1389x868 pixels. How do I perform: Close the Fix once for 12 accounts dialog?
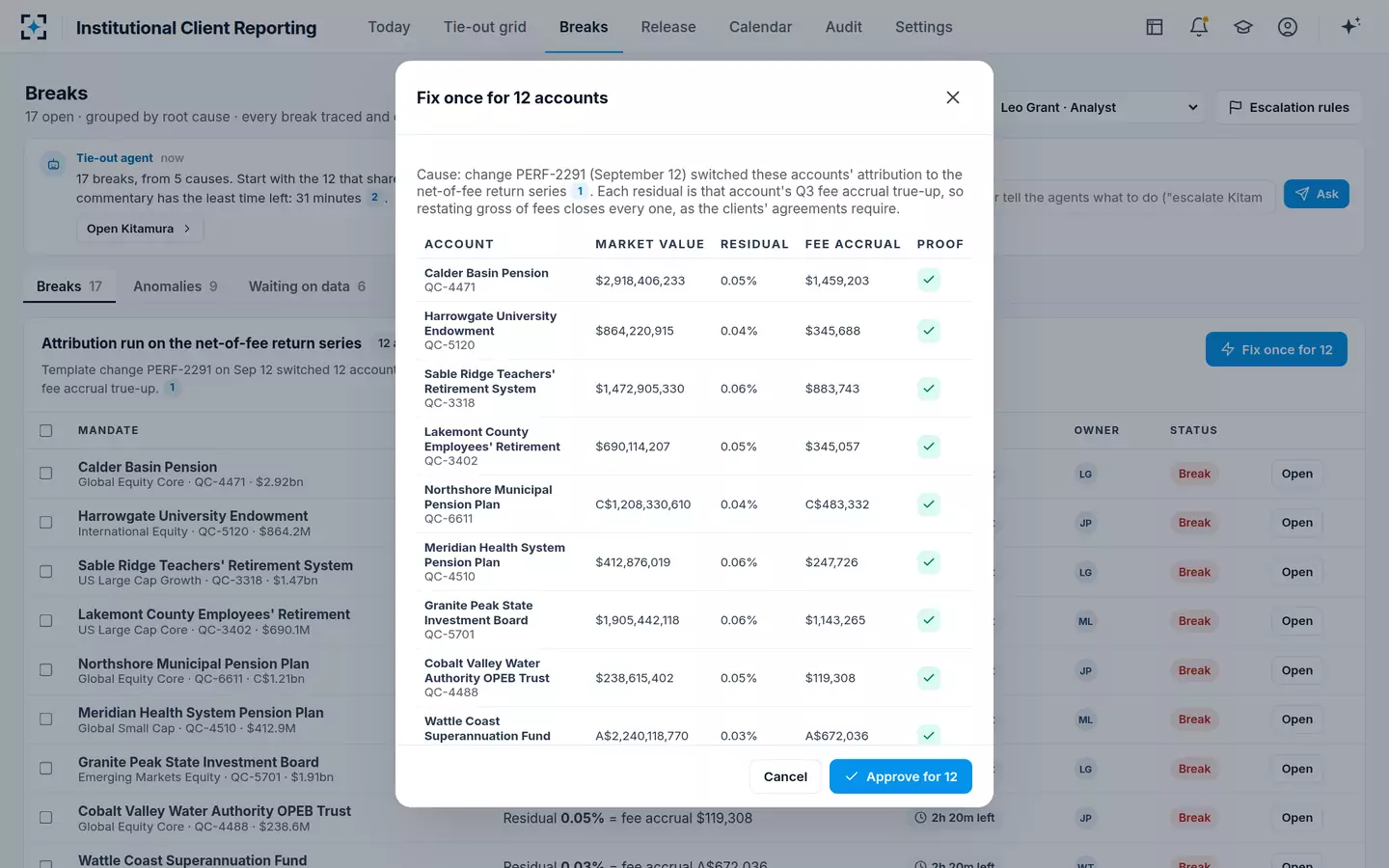tap(953, 97)
